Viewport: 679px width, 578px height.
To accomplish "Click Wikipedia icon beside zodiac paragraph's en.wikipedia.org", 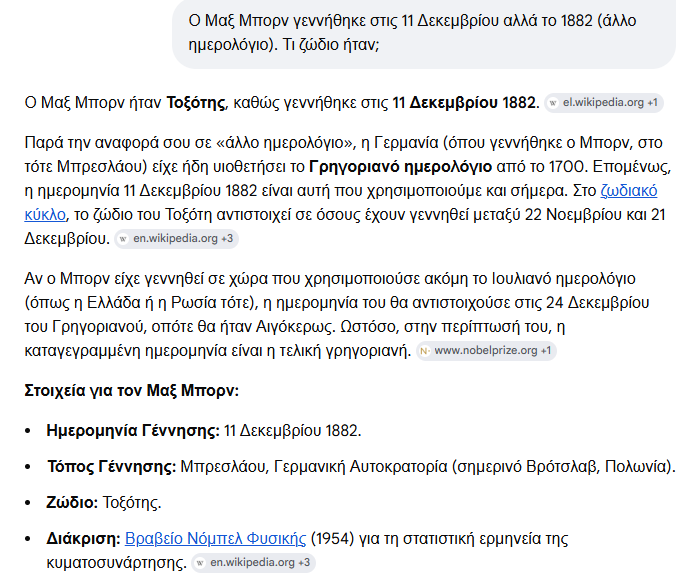I will pyautogui.click(x=123, y=239).
